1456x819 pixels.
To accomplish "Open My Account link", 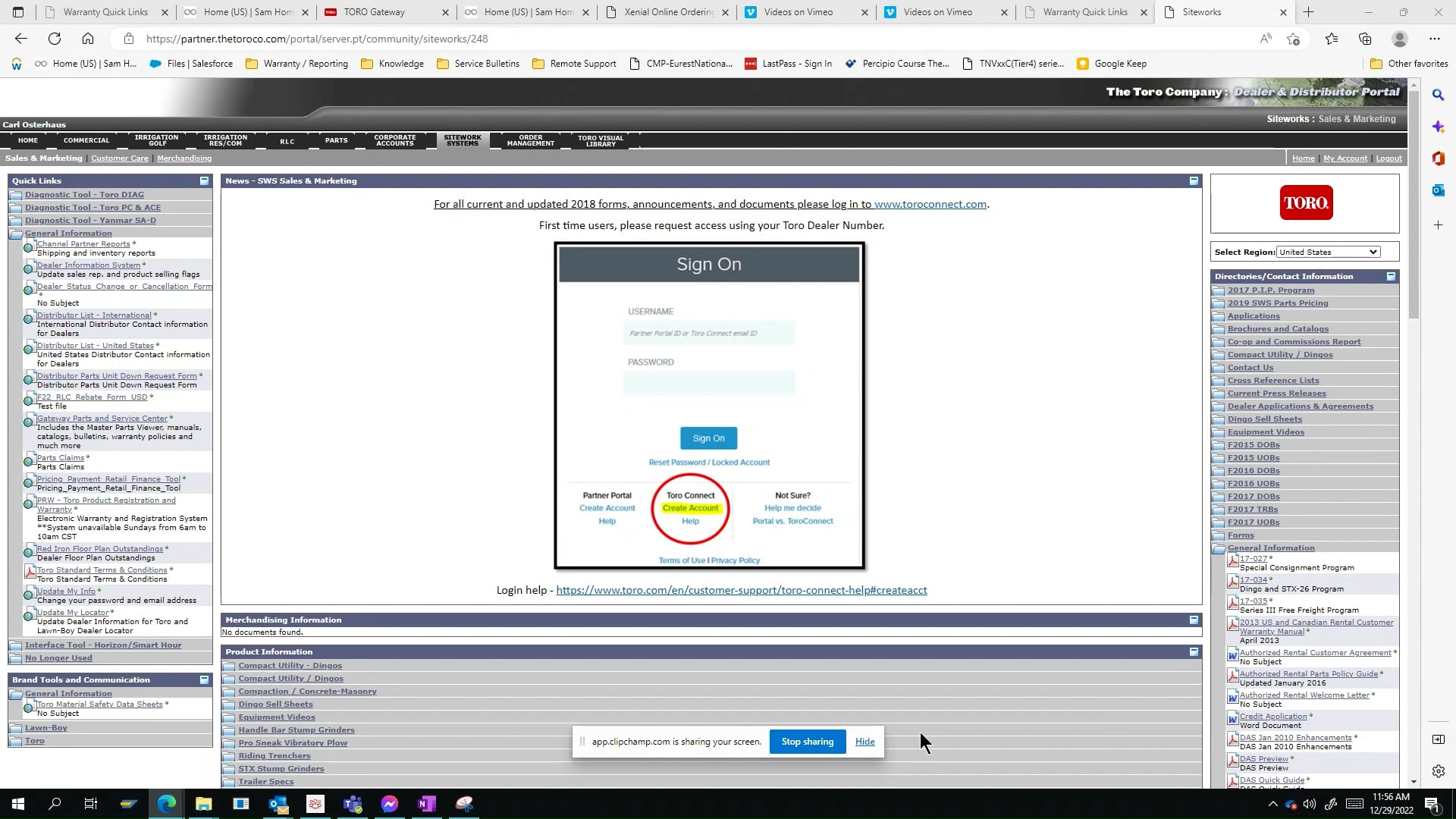I will pyautogui.click(x=1345, y=158).
